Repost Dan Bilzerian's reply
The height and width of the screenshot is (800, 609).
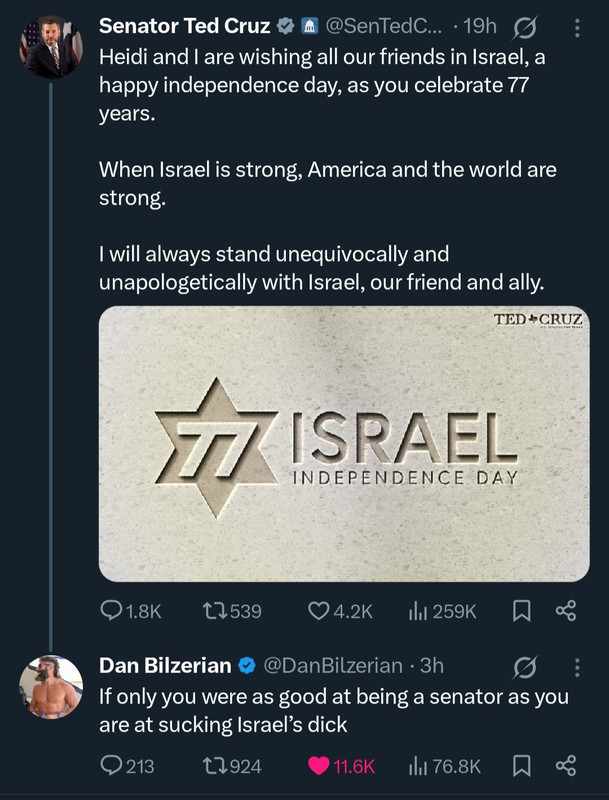click(x=232, y=766)
